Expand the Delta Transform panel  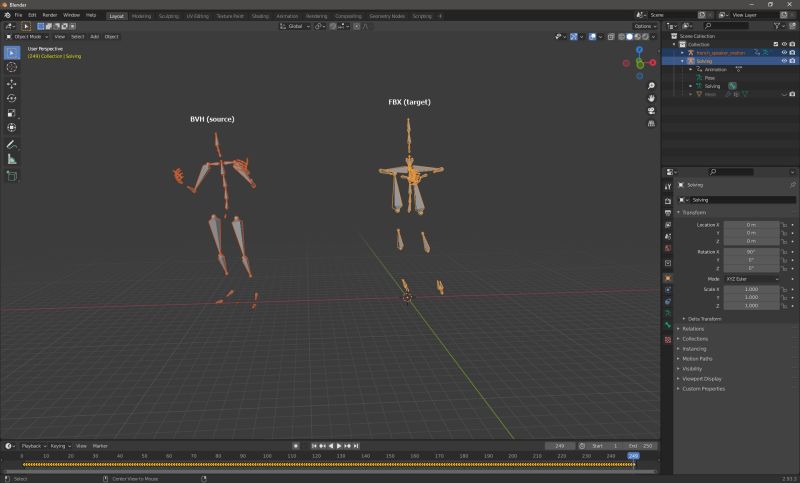point(704,319)
